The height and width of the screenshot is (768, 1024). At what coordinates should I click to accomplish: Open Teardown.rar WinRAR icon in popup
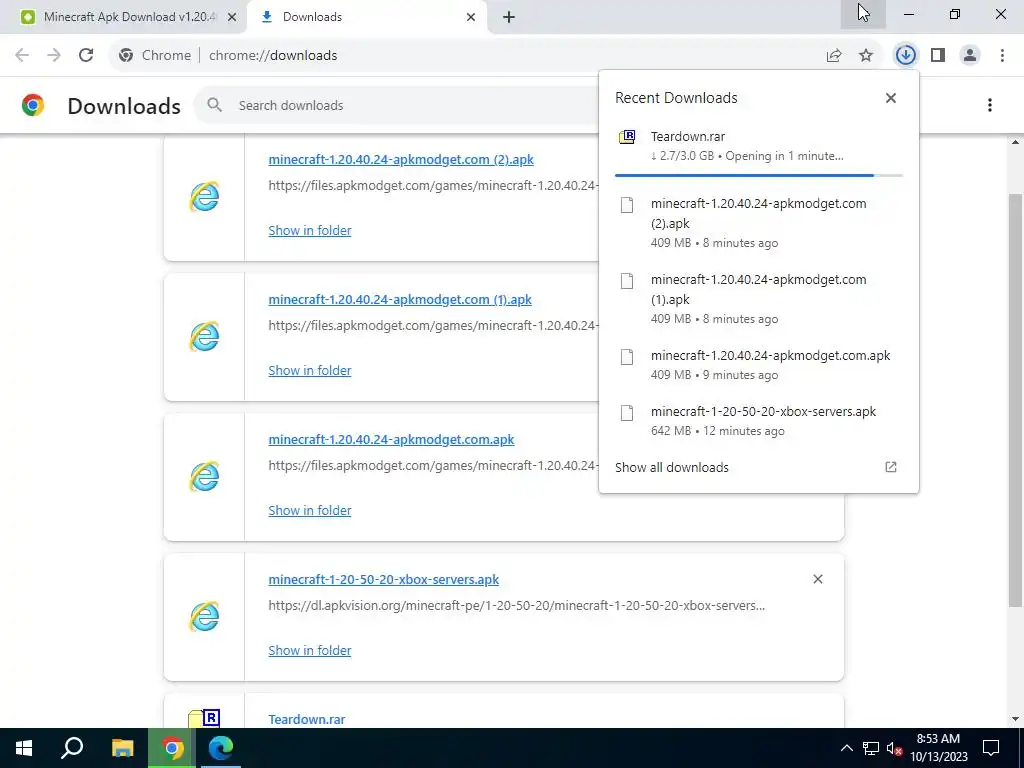click(627, 136)
